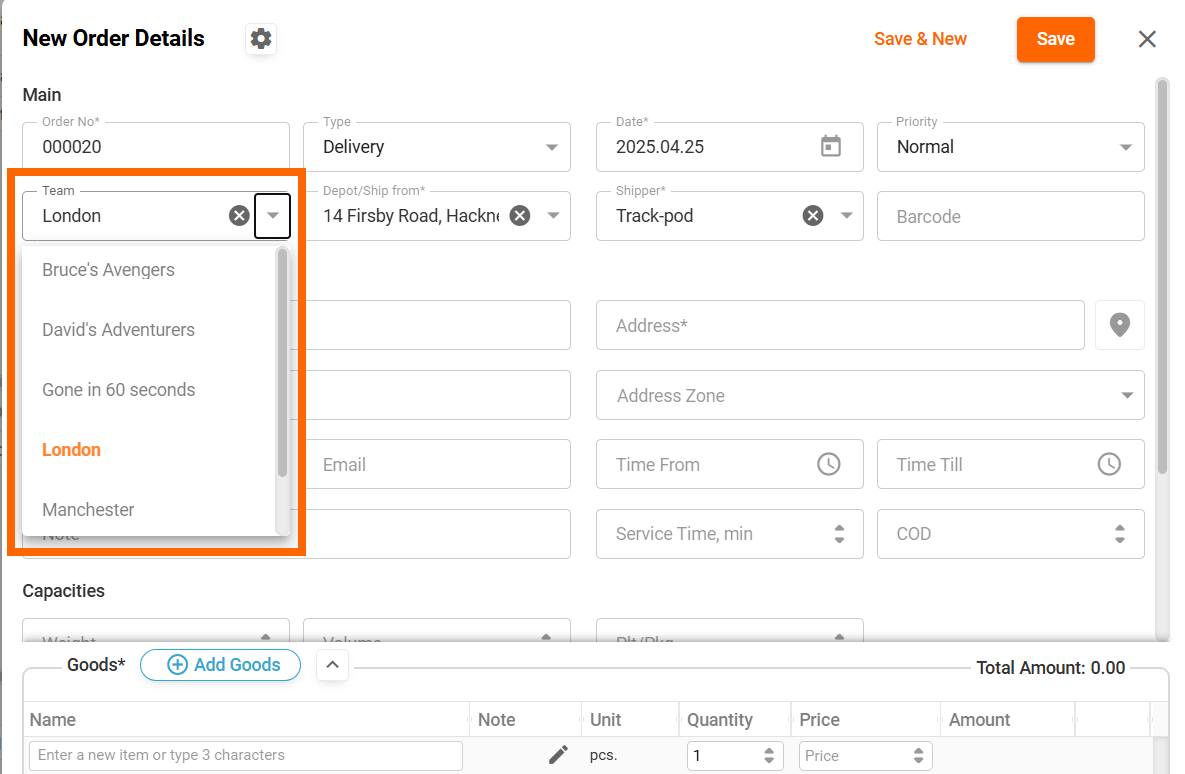1185x774 pixels.
Task: Select Manchester from the team list
Action: (88, 509)
